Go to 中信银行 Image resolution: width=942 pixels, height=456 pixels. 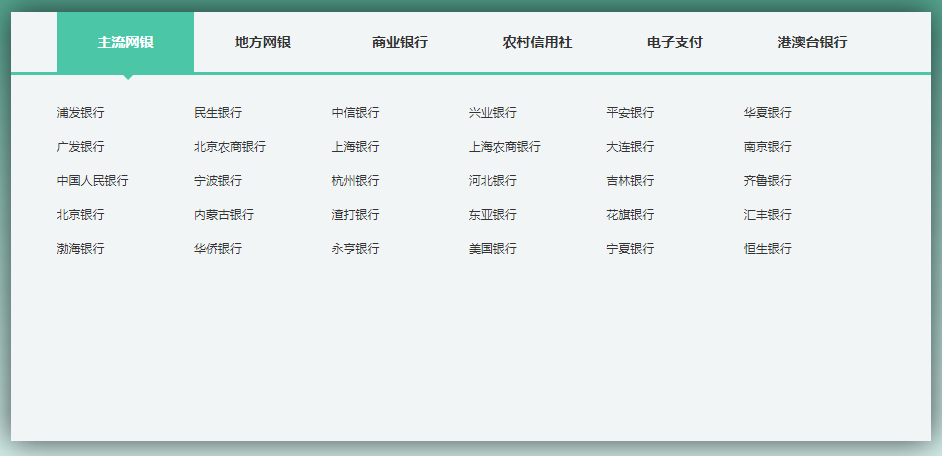pos(355,113)
